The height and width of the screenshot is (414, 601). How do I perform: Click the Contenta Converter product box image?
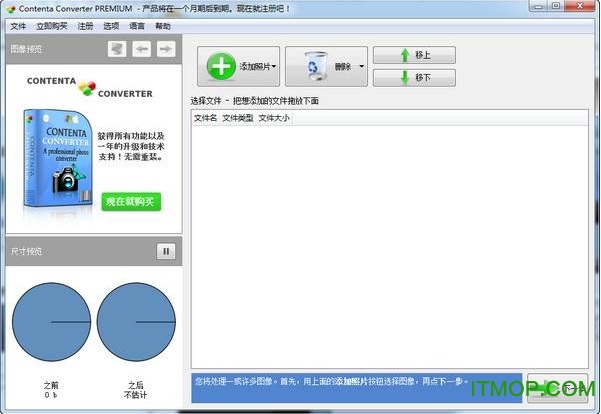pos(58,159)
